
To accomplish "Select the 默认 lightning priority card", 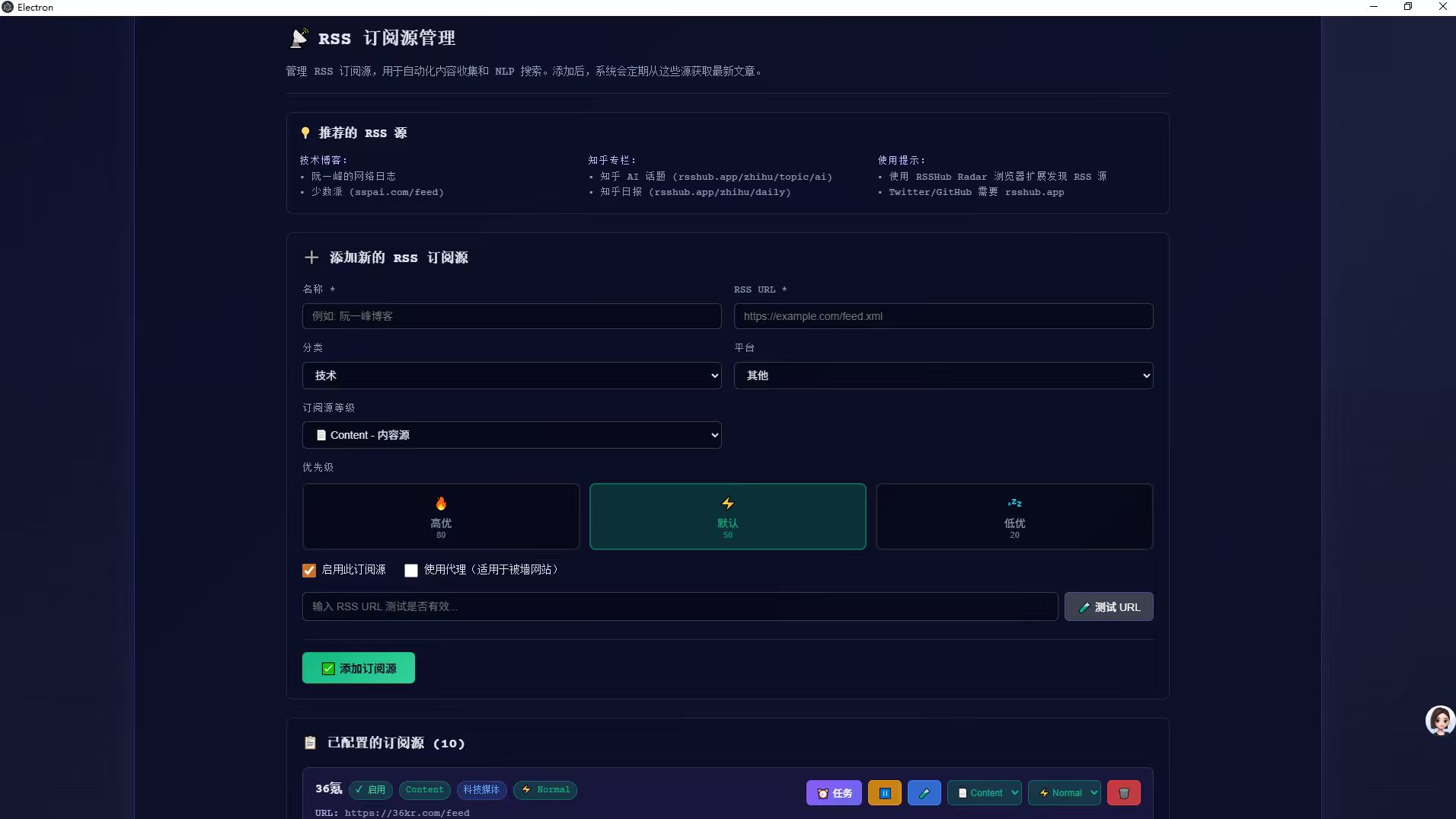I will click(727, 516).
